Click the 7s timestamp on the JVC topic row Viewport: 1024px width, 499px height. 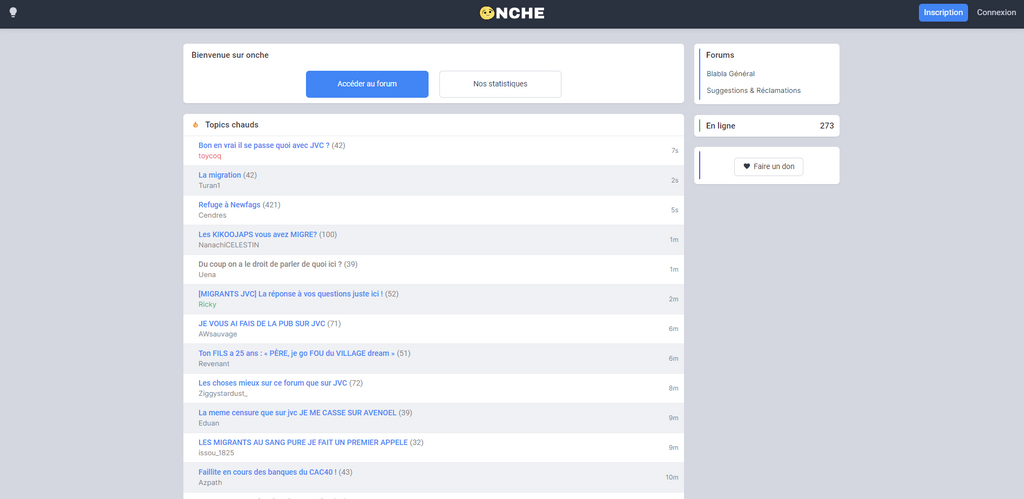(x=675, y=151)
